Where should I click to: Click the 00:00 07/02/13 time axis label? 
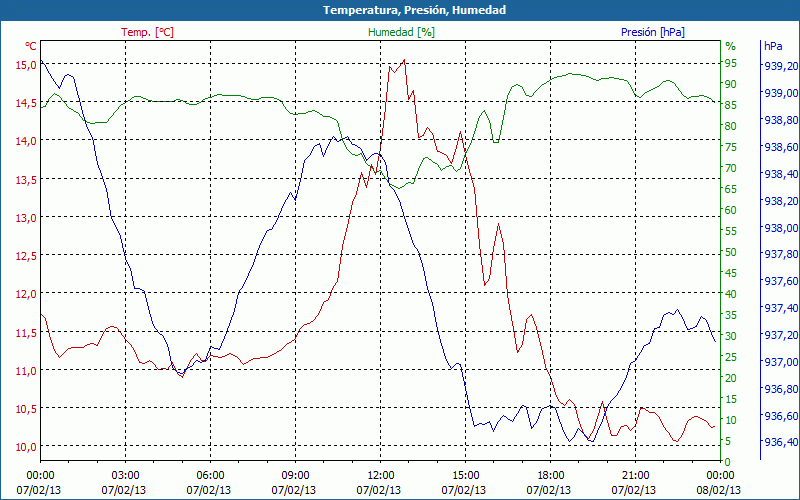tap(39, 483)
